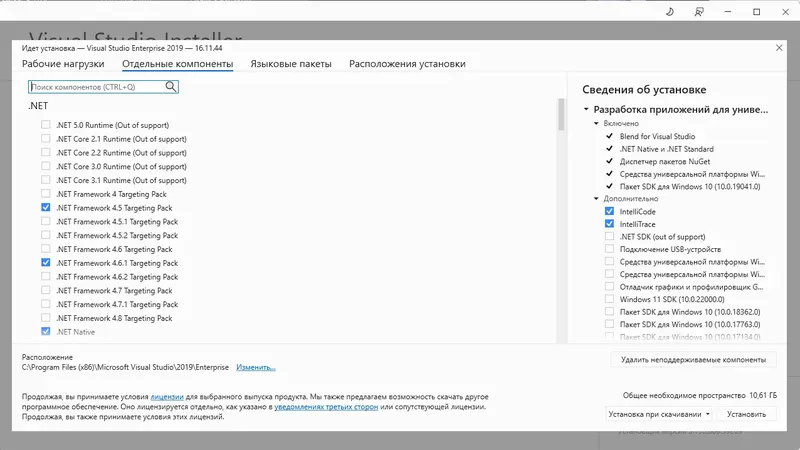This screenshot has width=800, height=450.
Task: Tick .NET Core 2.2 Runtime checkbox
Action: tap(46, 152)
